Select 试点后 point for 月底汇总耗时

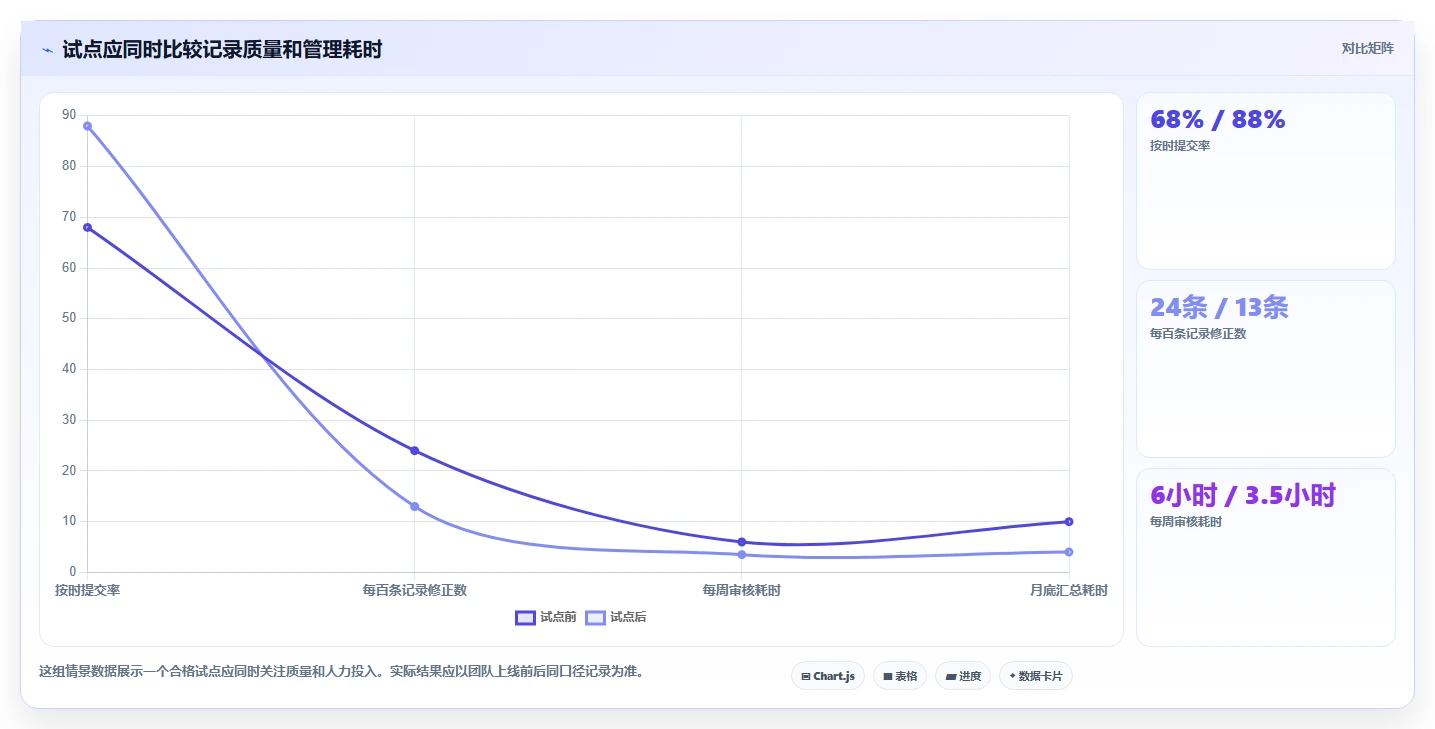coord(1069,552)
